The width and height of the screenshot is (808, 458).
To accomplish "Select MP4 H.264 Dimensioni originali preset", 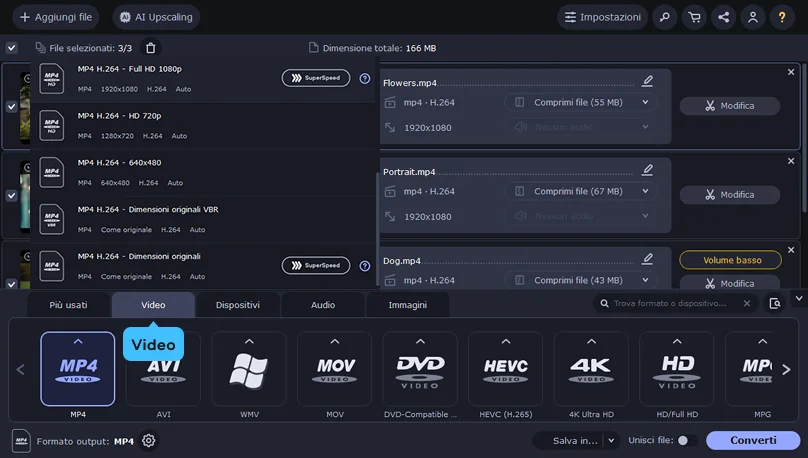I will tap(205, 266).
